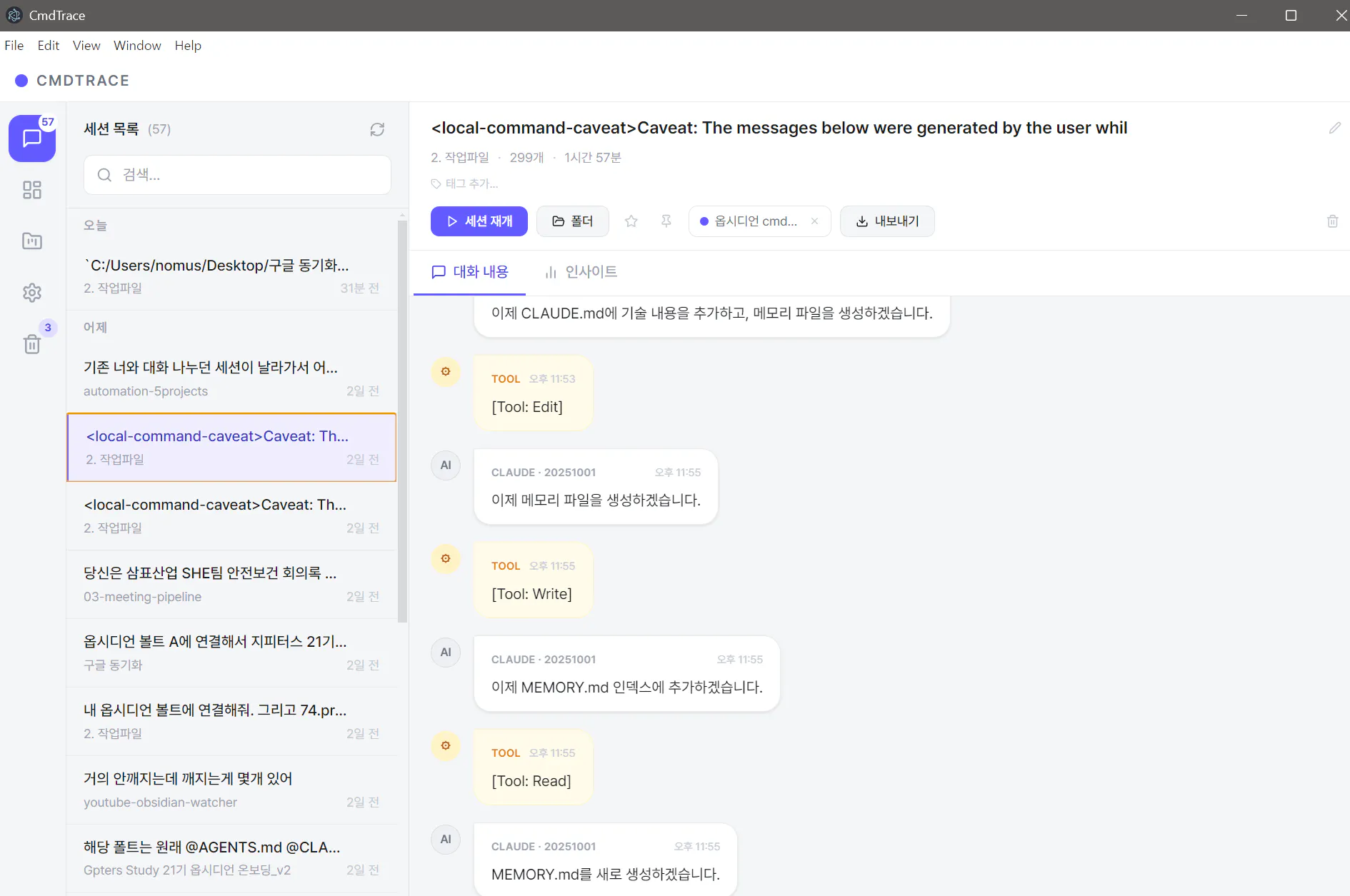Delete this session with trash icon
The height and width of the screenshot is (896, 1350).
[x=1332, y=221]
